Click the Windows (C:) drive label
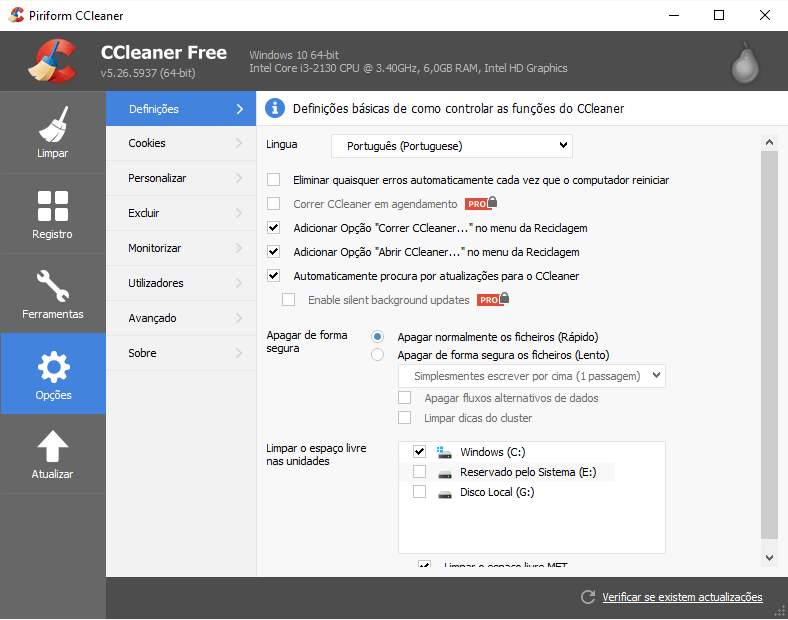 point(492,452)
